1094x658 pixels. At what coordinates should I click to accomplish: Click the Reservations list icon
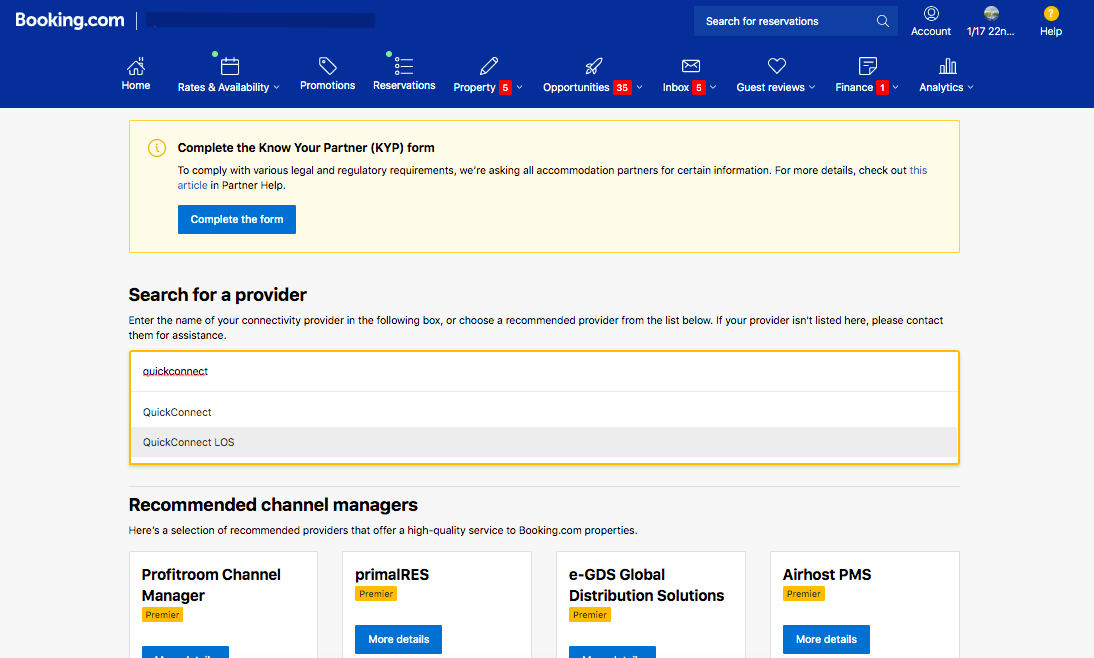click(404, 66)
